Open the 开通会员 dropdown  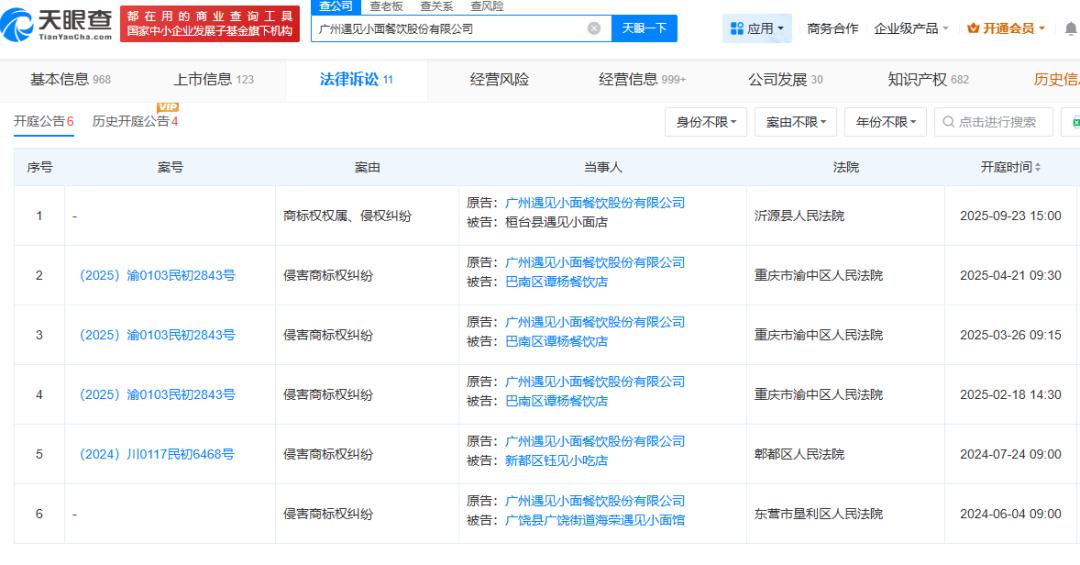1006,28
